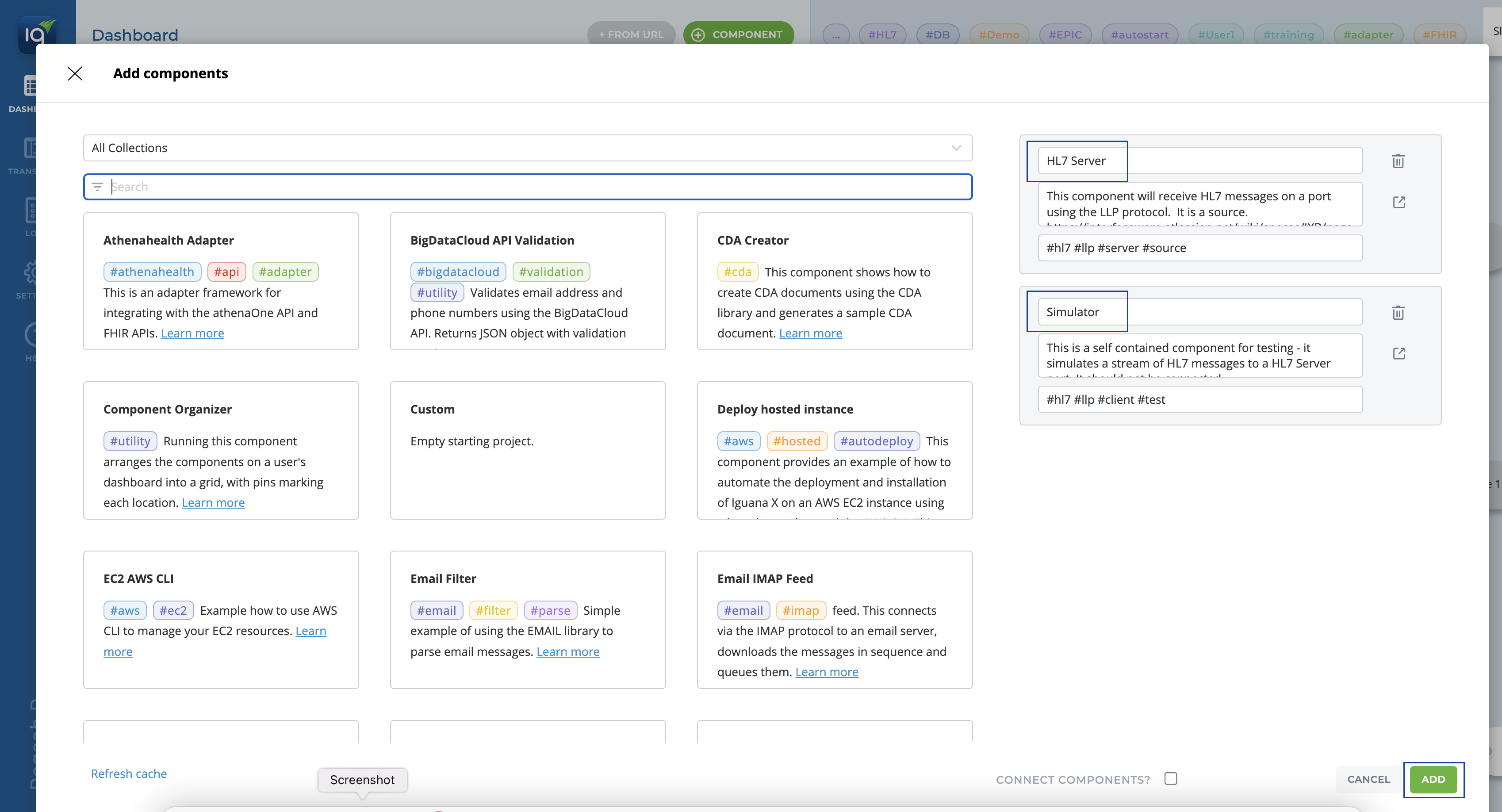Click the #bigdatacloud tag
The image size is (1502, 812).
458,272
